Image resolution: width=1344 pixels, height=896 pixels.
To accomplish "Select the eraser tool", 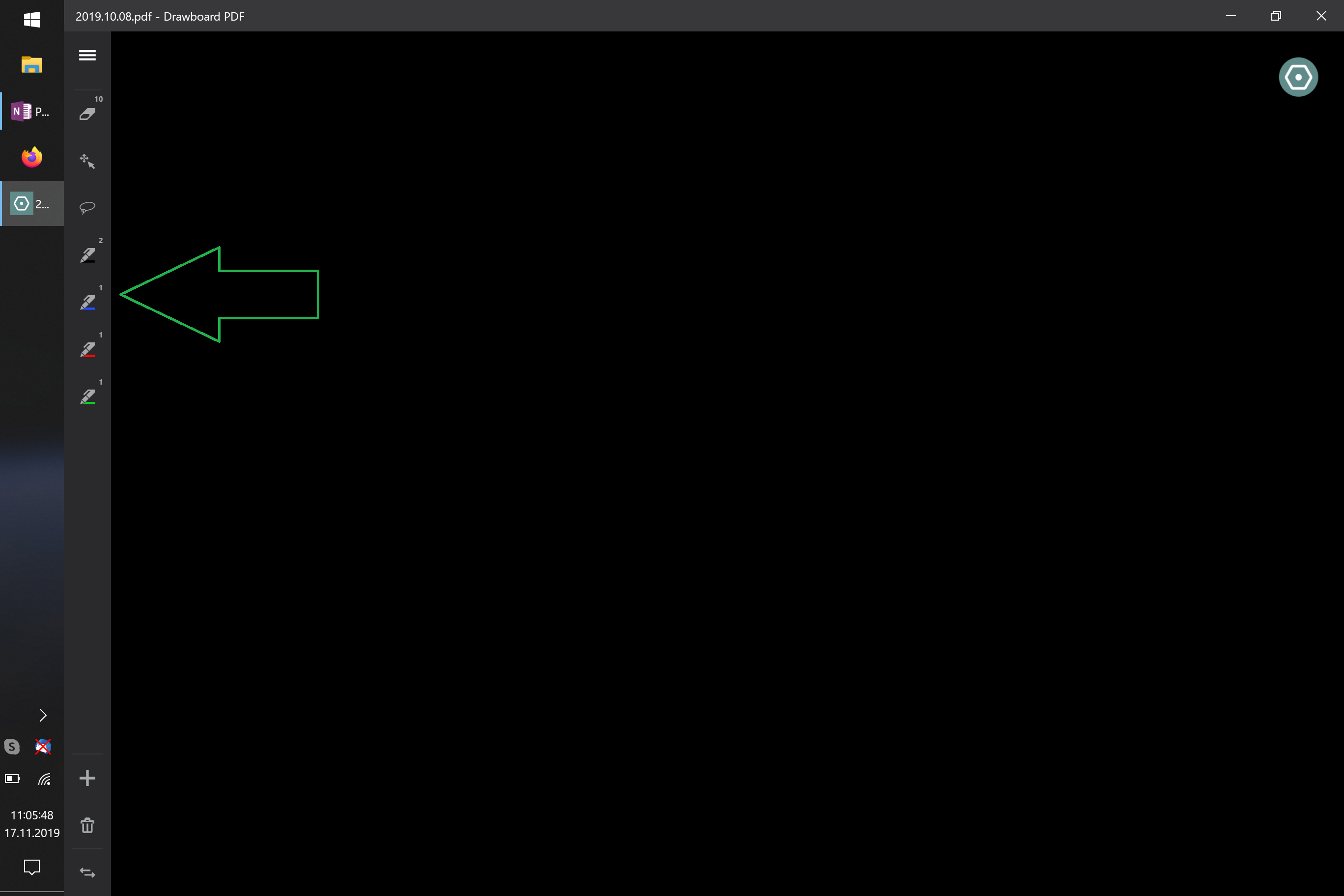I will tap(87, 113).
